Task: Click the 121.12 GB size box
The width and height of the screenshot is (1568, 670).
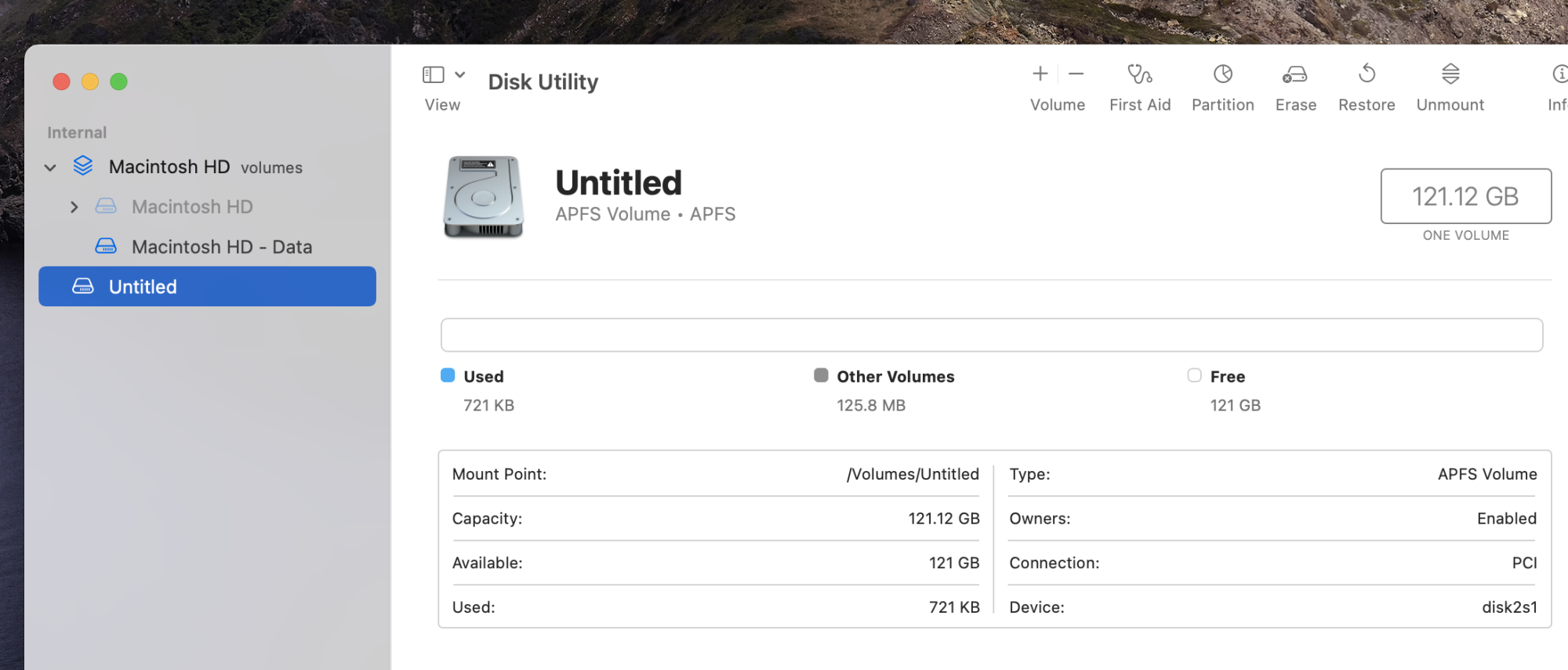Action: [x=1465, y=196]
